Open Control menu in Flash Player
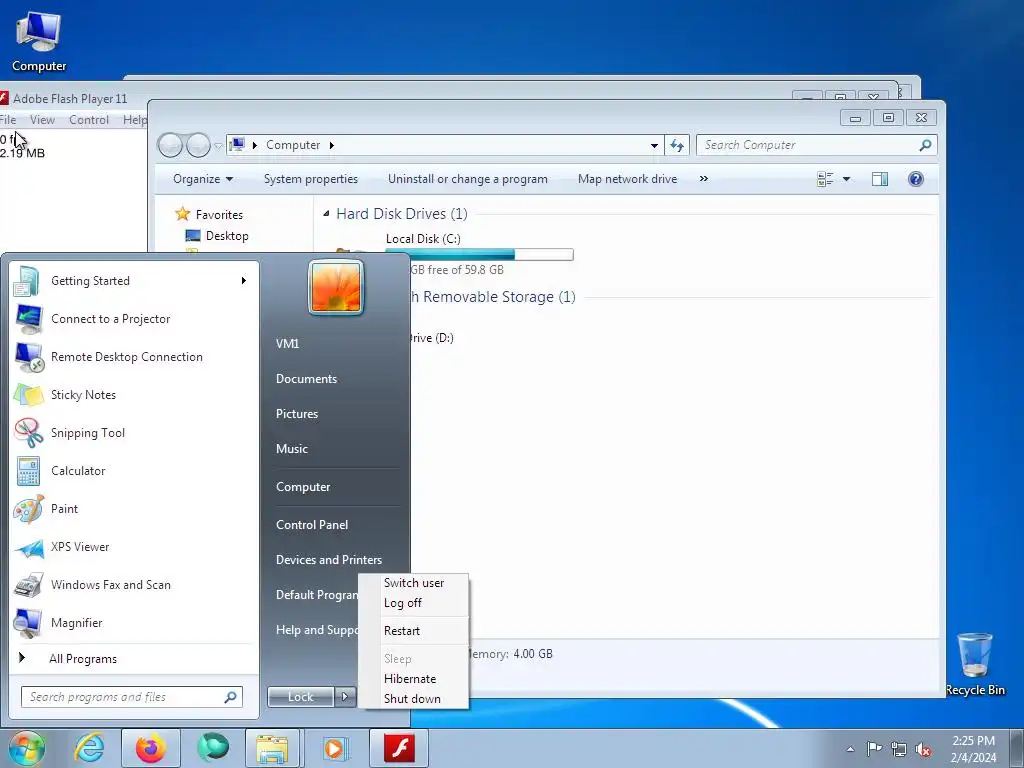The height and width of the screenshot is (768, 1024). point(89,120)
